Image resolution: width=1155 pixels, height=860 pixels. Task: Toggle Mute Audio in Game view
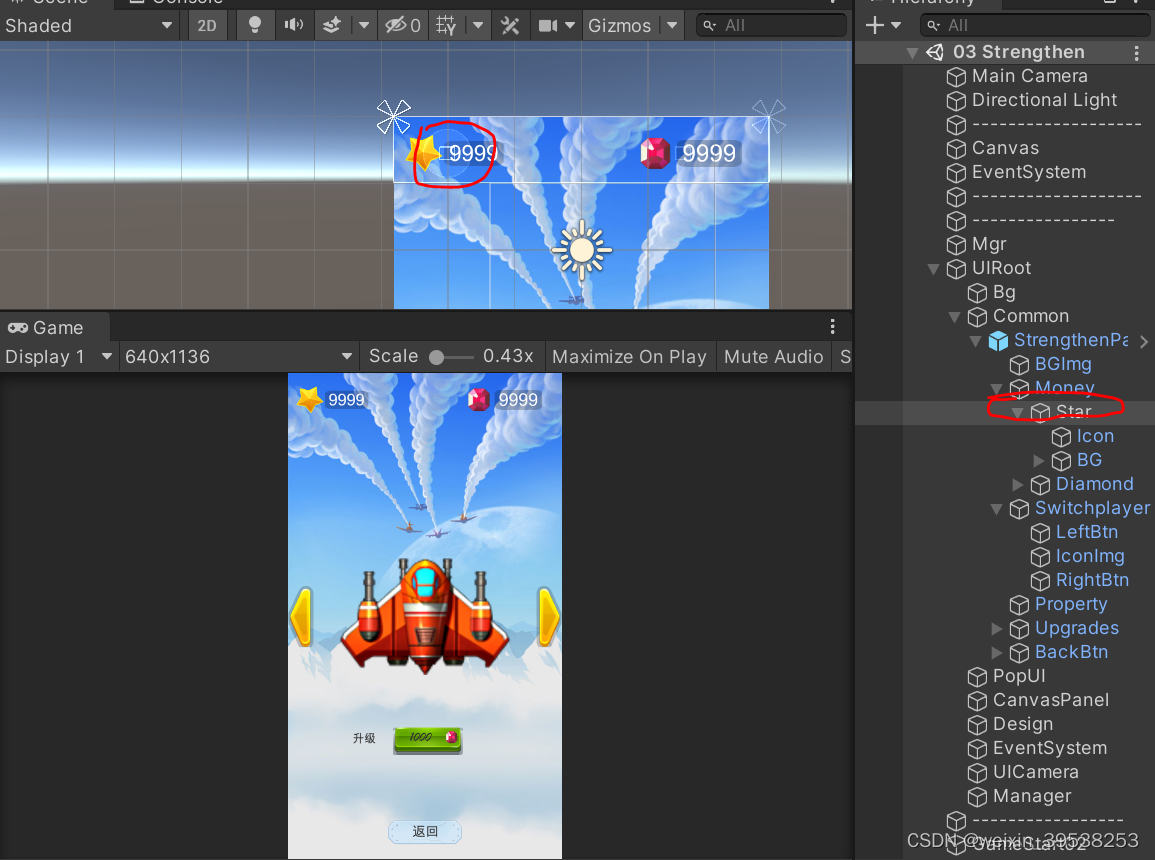coord(773,357)
